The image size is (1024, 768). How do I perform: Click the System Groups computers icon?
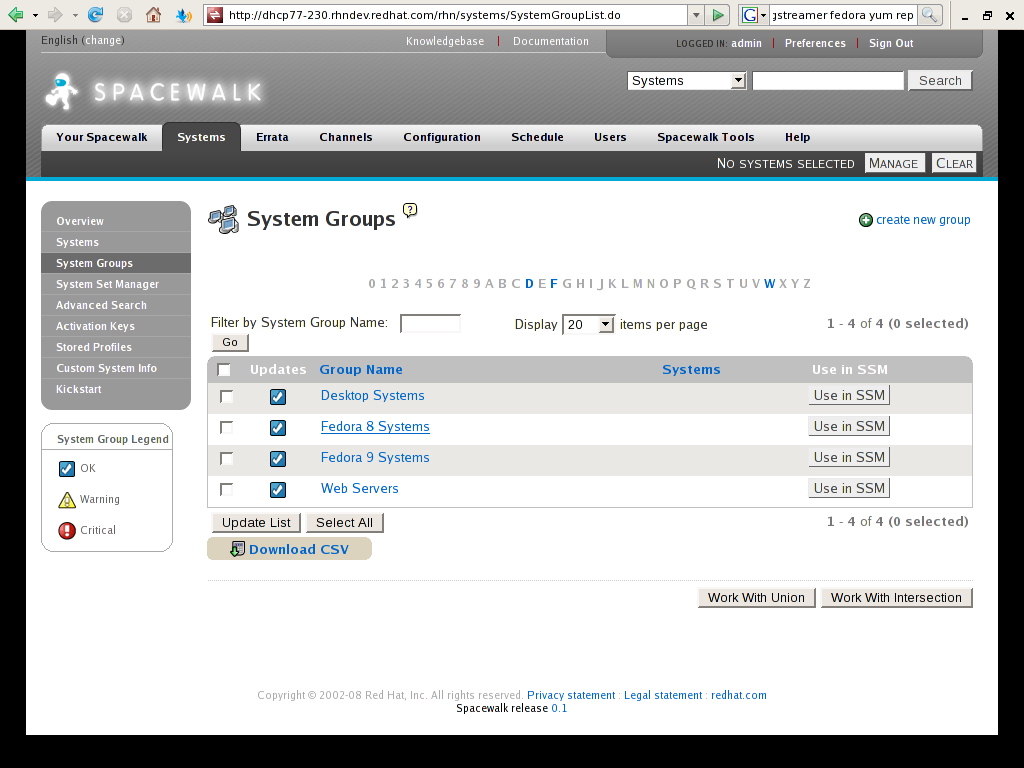pyautogui.click(x=223, y=219)
